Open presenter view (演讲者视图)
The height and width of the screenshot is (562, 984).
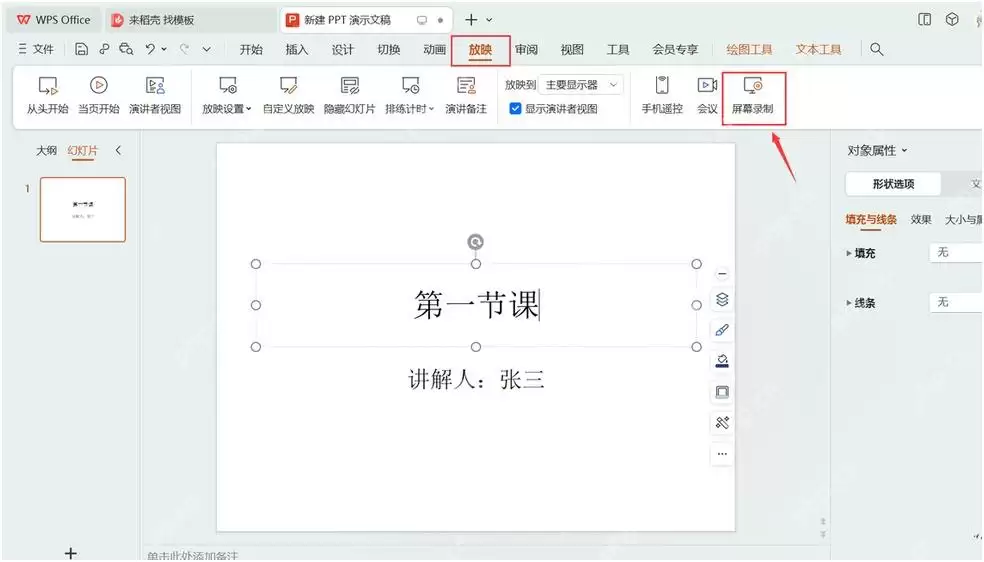155,95
